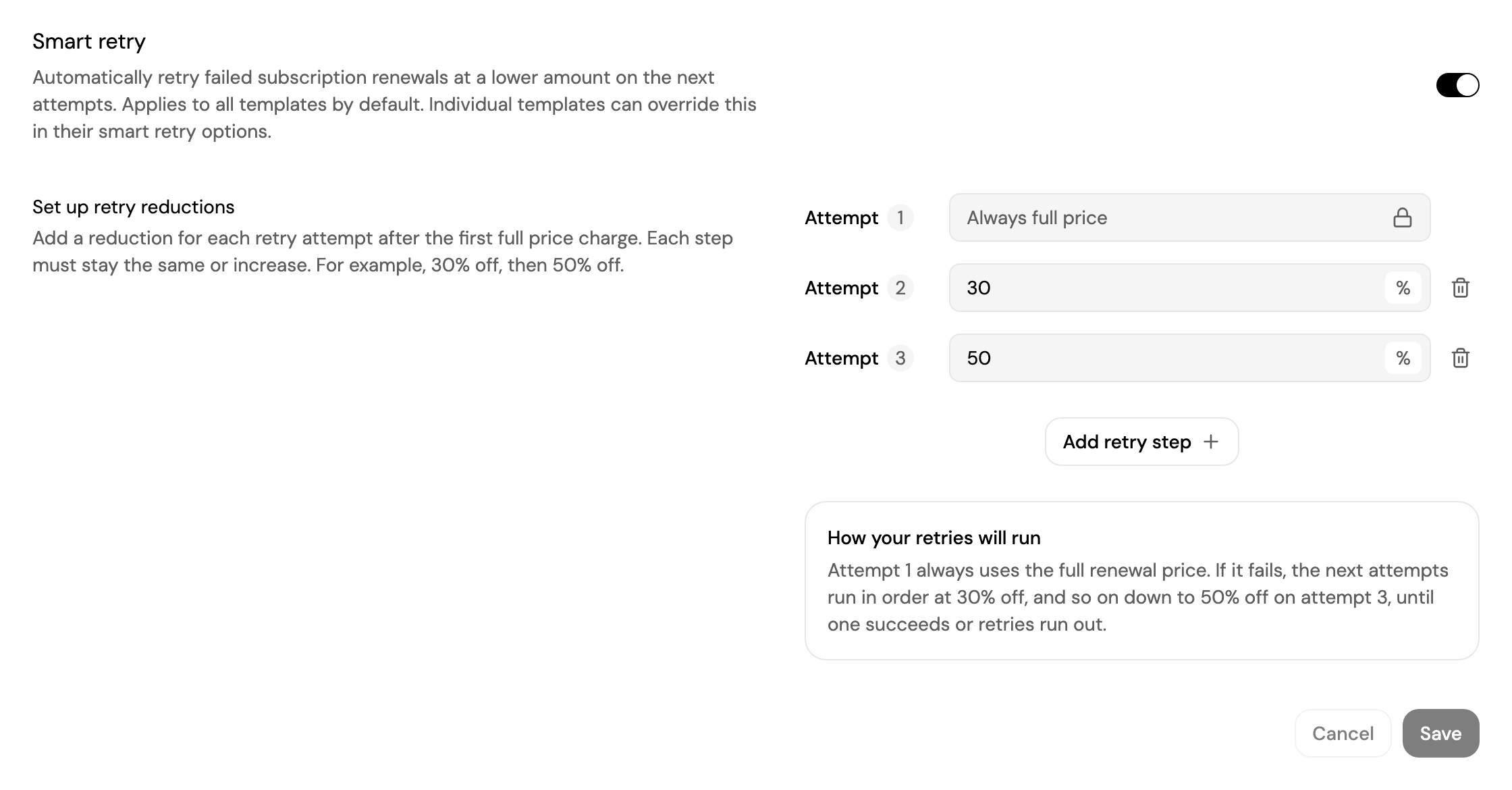
Task: Click the Attempt 2 label text
Action: point(842,288)
